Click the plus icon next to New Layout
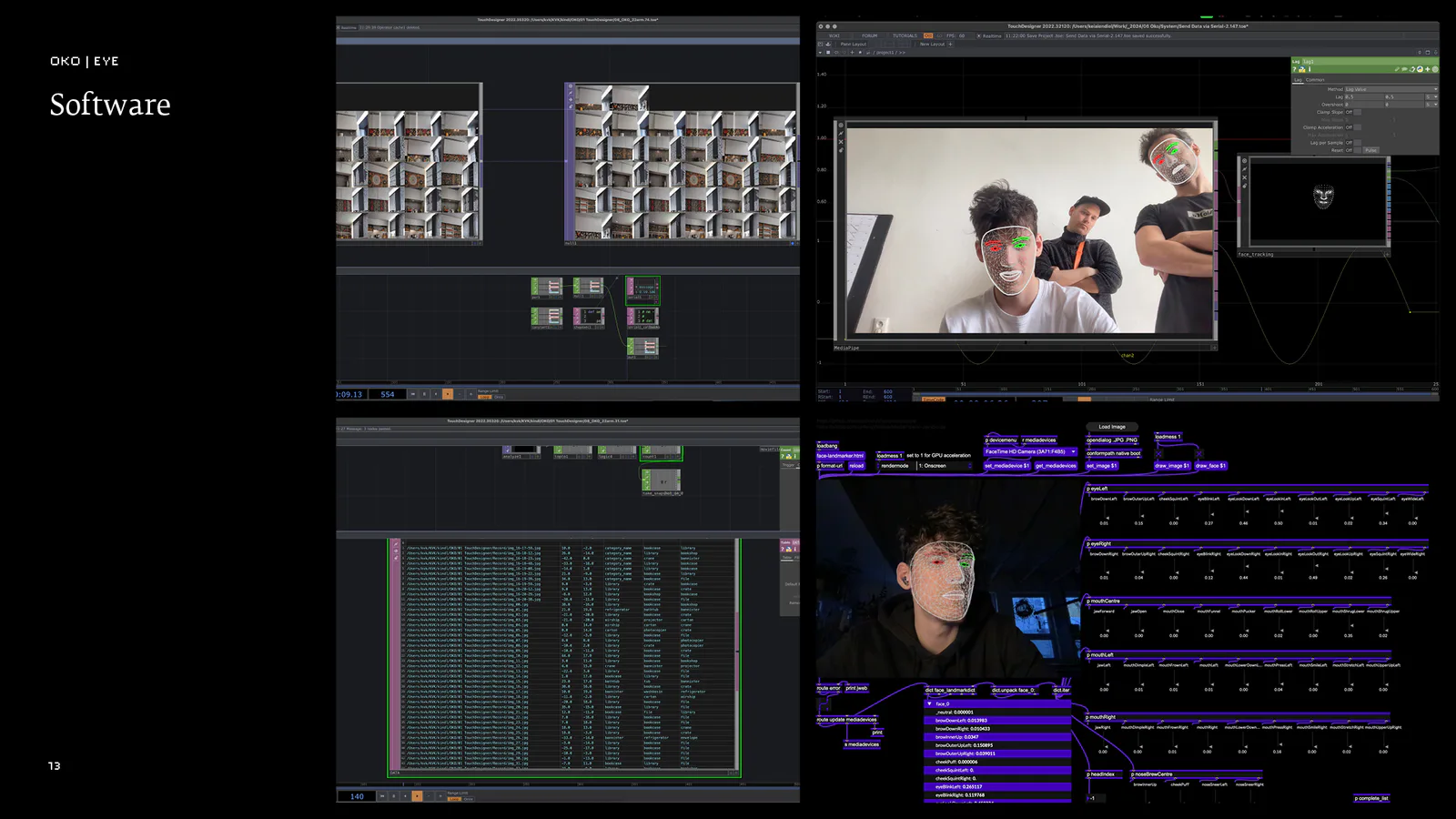 click(950, 44)
